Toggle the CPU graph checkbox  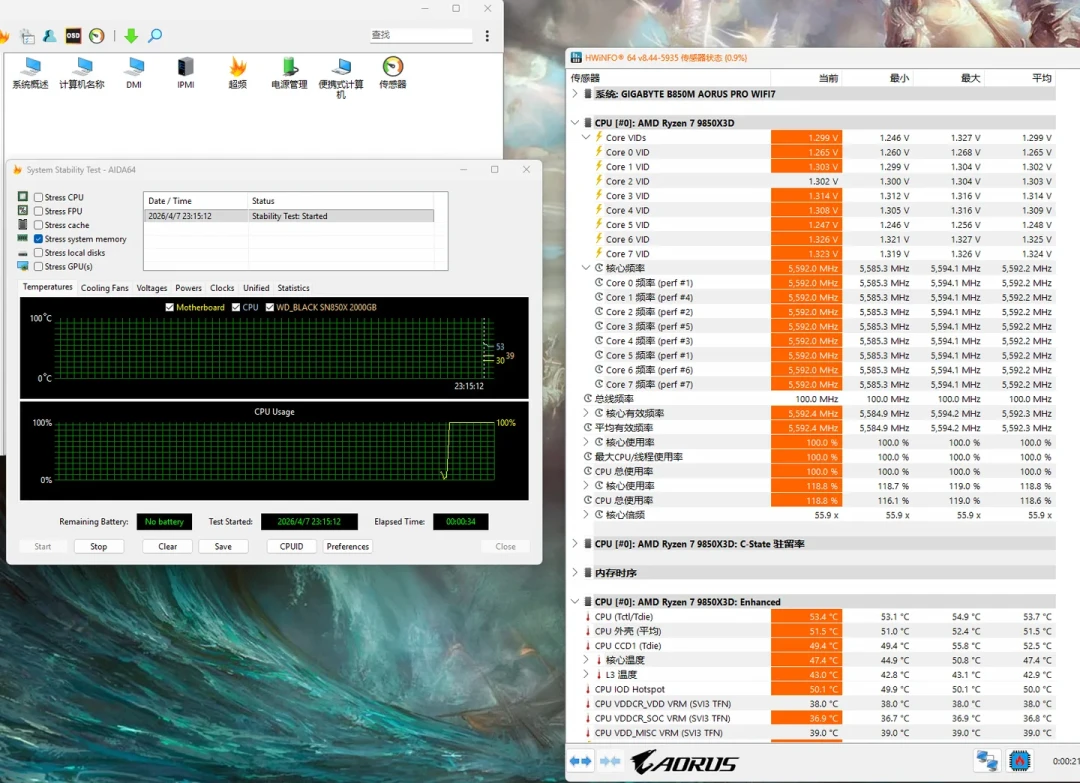coord(236,307)
